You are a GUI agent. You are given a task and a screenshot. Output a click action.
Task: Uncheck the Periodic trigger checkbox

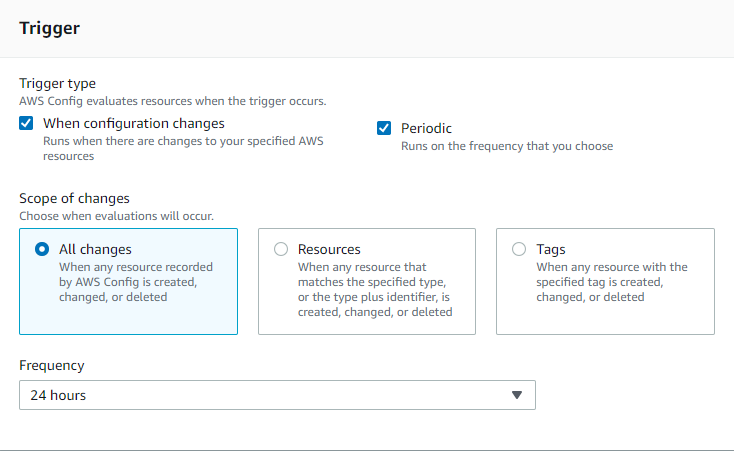coord(384,128)
